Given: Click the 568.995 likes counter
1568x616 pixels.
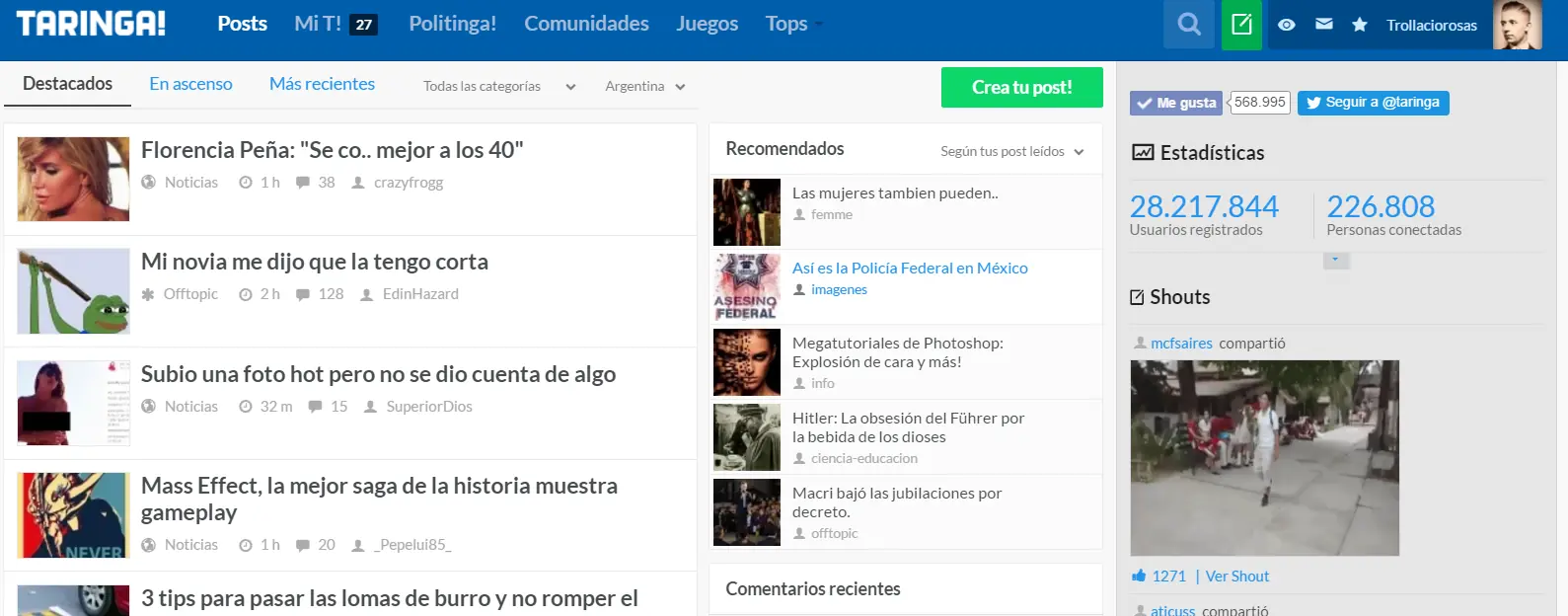Looking at the screenshot, I should click(x=1259, y=103).
